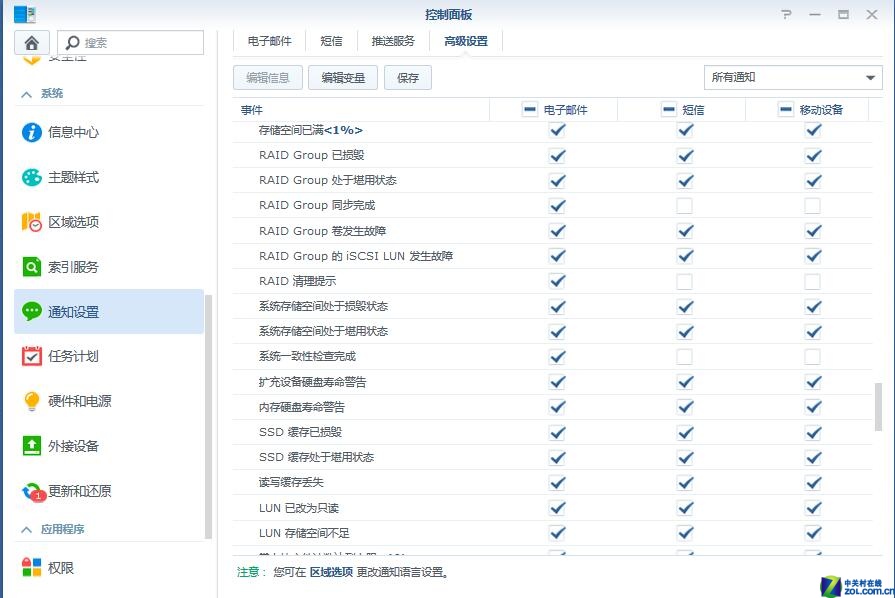Click the control panel app icon in title bar
The height and width of the screenshot is (598, 895).
click(x=25, y=14)
